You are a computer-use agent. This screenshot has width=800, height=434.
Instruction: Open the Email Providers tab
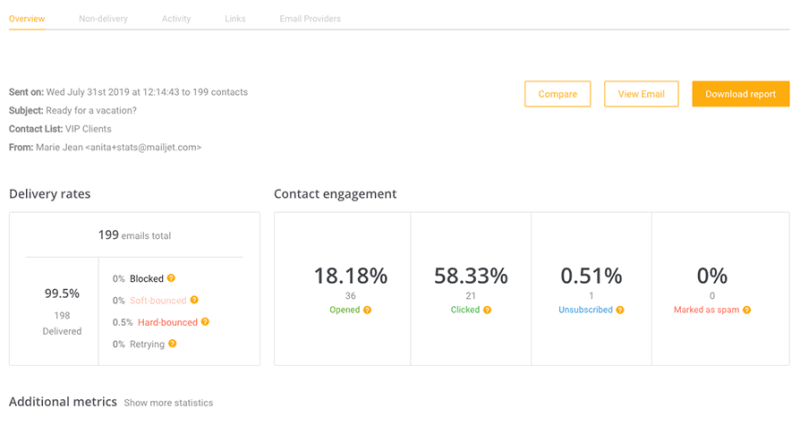310,19
